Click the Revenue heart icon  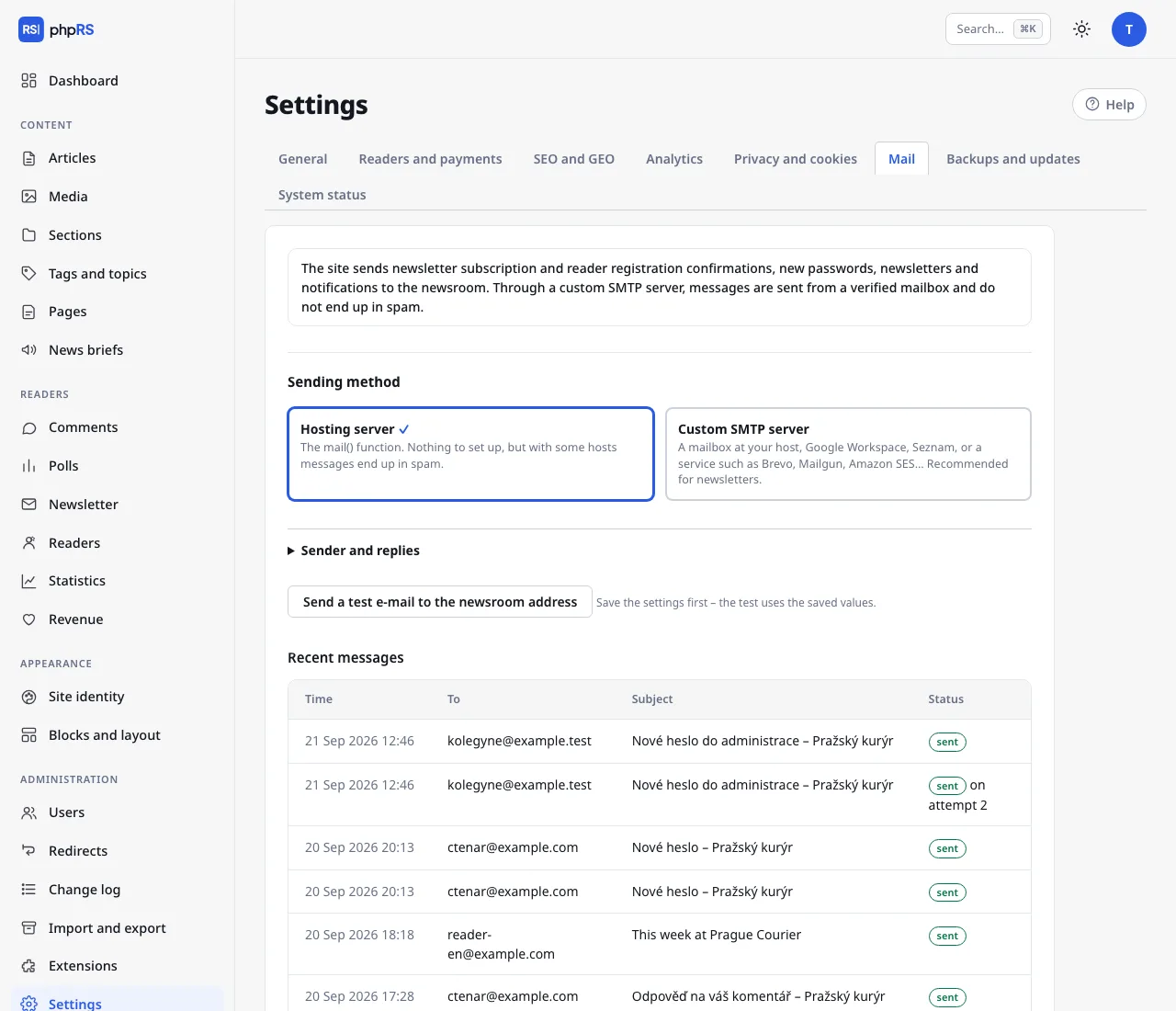[x=29, y=619]
